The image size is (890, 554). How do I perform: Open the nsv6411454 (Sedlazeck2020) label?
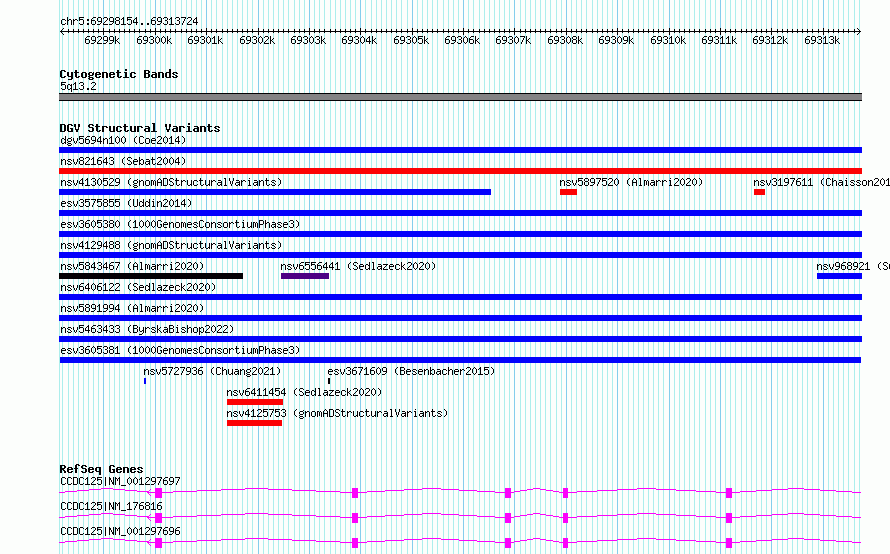(x=304, y=392)
